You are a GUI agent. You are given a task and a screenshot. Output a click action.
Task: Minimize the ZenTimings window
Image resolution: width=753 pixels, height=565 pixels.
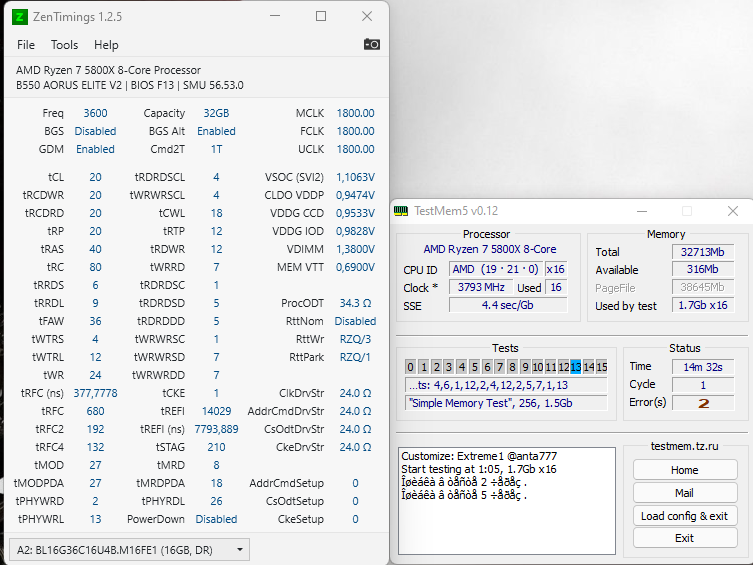click(x=275, y=16)
